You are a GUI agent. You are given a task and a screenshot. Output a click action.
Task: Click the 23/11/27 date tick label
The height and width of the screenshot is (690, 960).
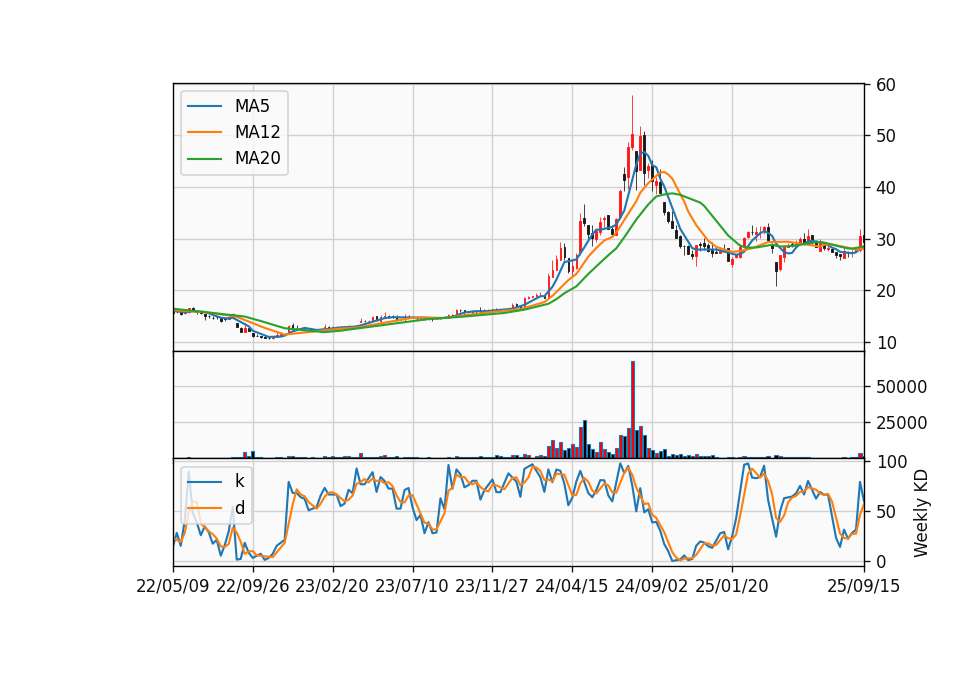click(x=492, y=586)
